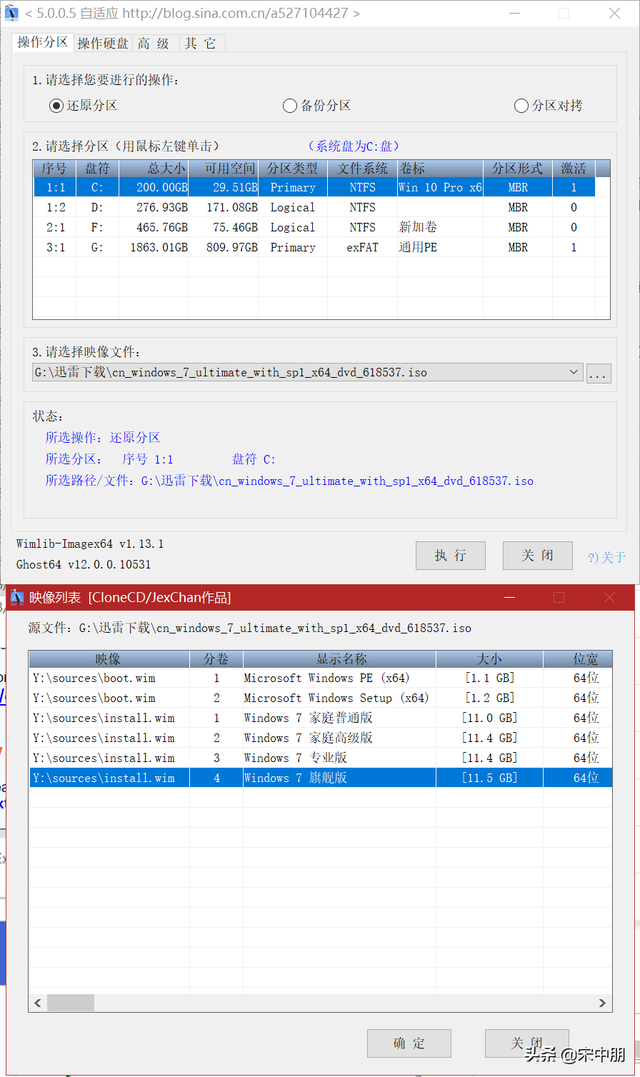The width and height of the screenshot is (640, 1077).
Task: Click the browse '...' button
Action: coord(598,374)
